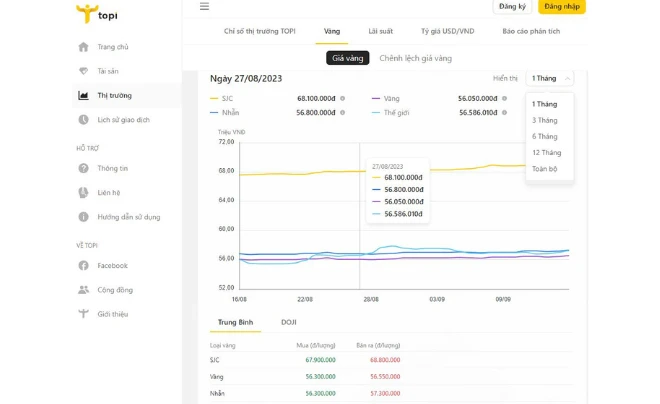The width and height of the screenshot is (660, 404).
Task: Click the Đăng ký button
Action: [512, 7]
